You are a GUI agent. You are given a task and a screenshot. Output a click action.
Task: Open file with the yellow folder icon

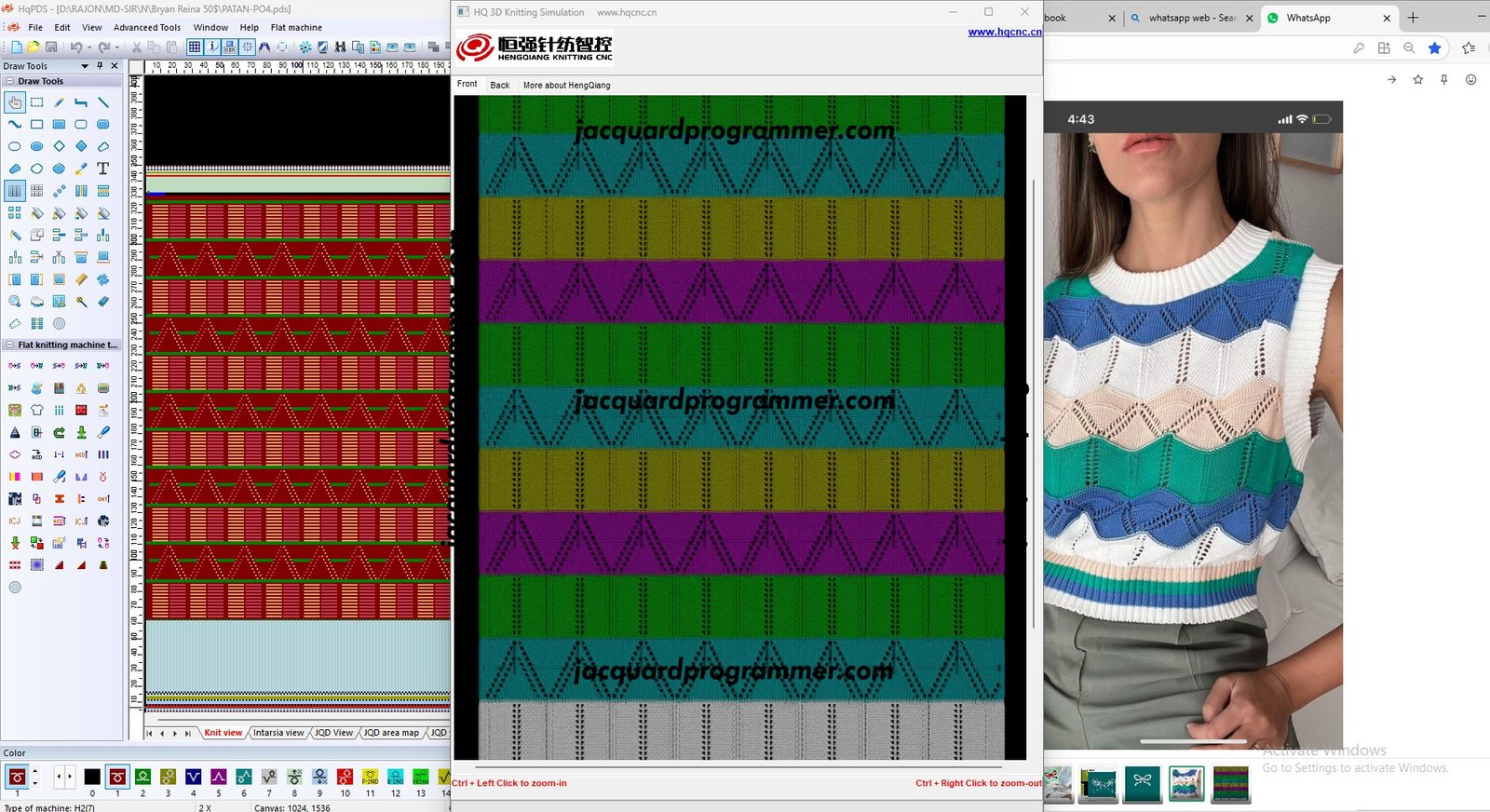coord(34,47)
